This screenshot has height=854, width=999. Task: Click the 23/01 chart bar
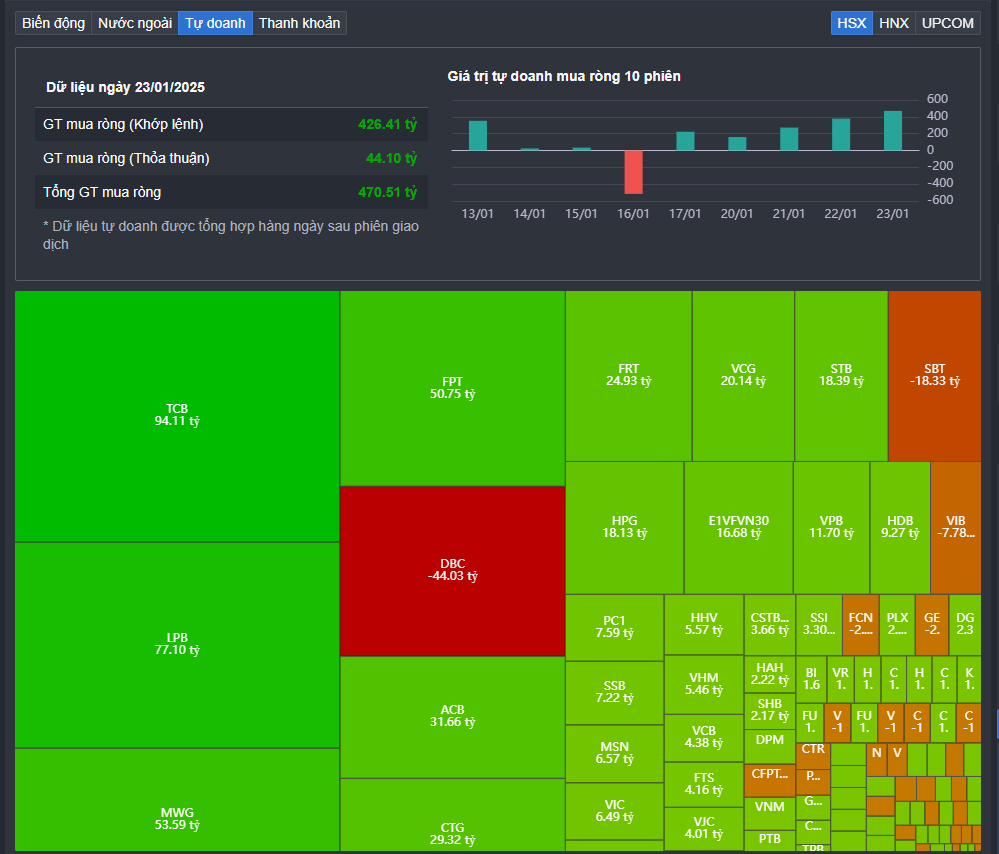pos(893,131)
